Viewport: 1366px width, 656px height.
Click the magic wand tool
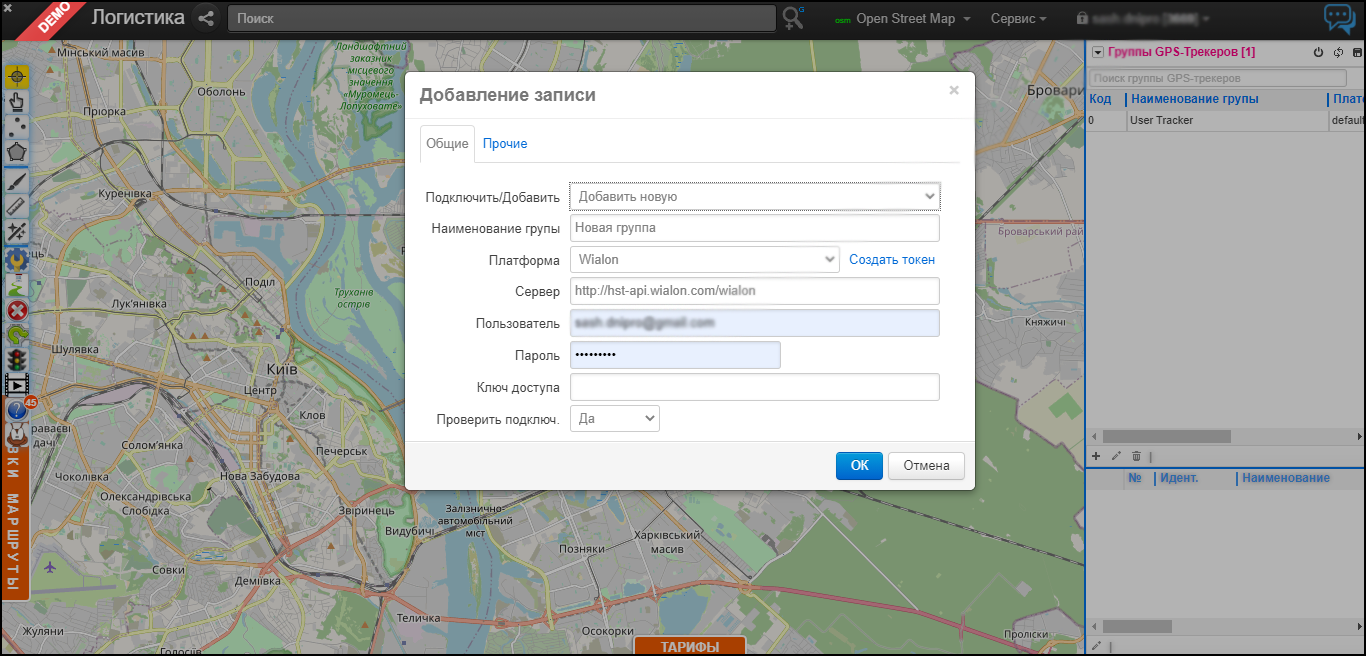[17, 232]
